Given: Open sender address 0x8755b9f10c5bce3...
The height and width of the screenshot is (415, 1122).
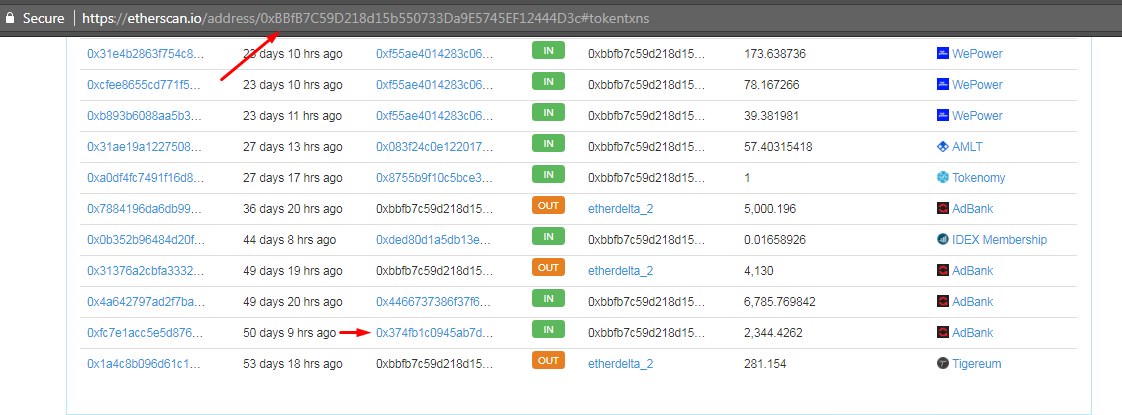Looking at the screenshot, I should coord(434,177).
